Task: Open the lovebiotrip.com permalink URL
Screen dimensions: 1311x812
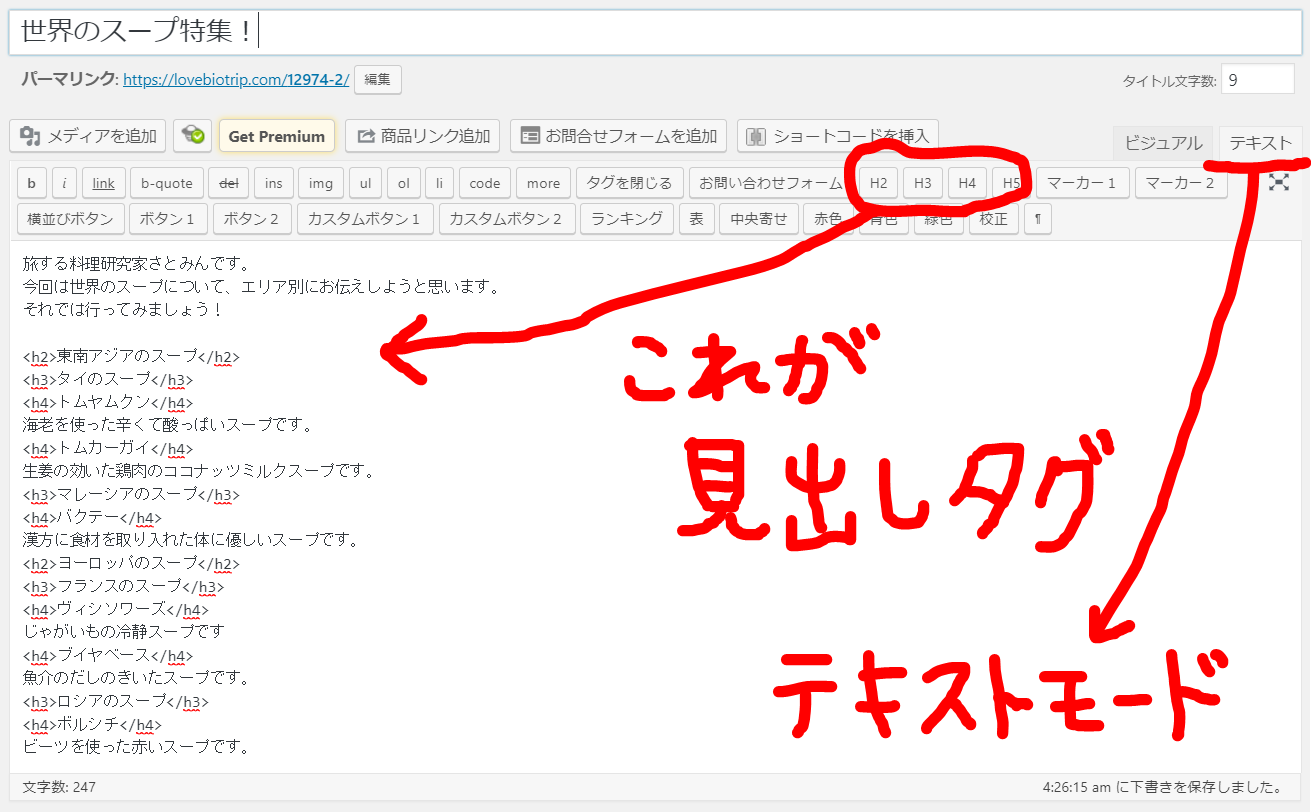Action: [x=236, y=80]
